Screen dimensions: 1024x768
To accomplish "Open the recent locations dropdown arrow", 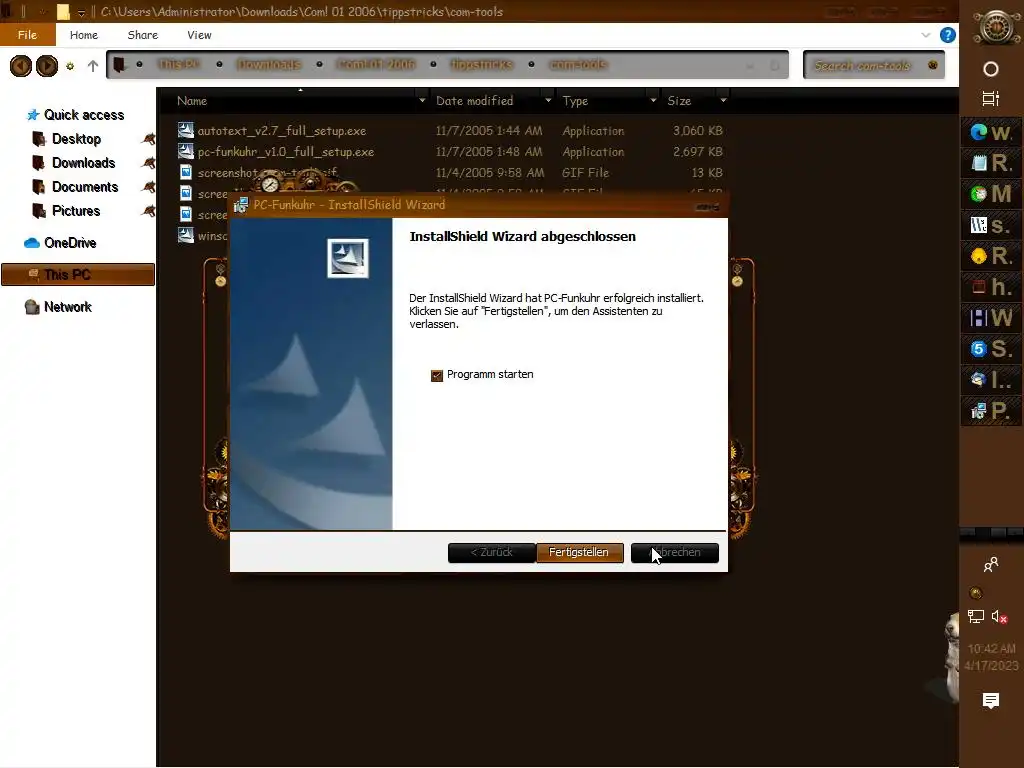I will coord(70,66).
